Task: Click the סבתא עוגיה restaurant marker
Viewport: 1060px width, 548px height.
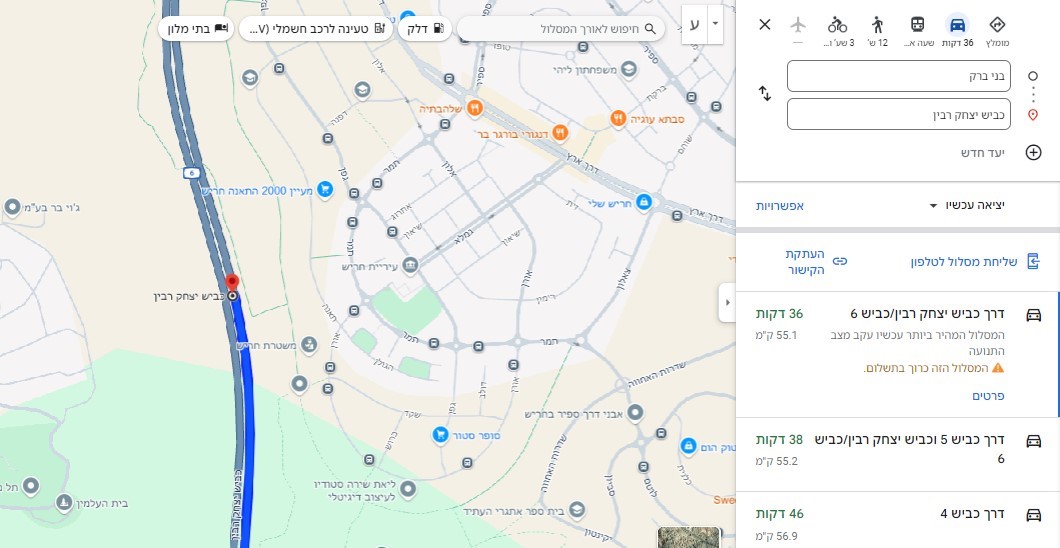Action: (618, 119)
